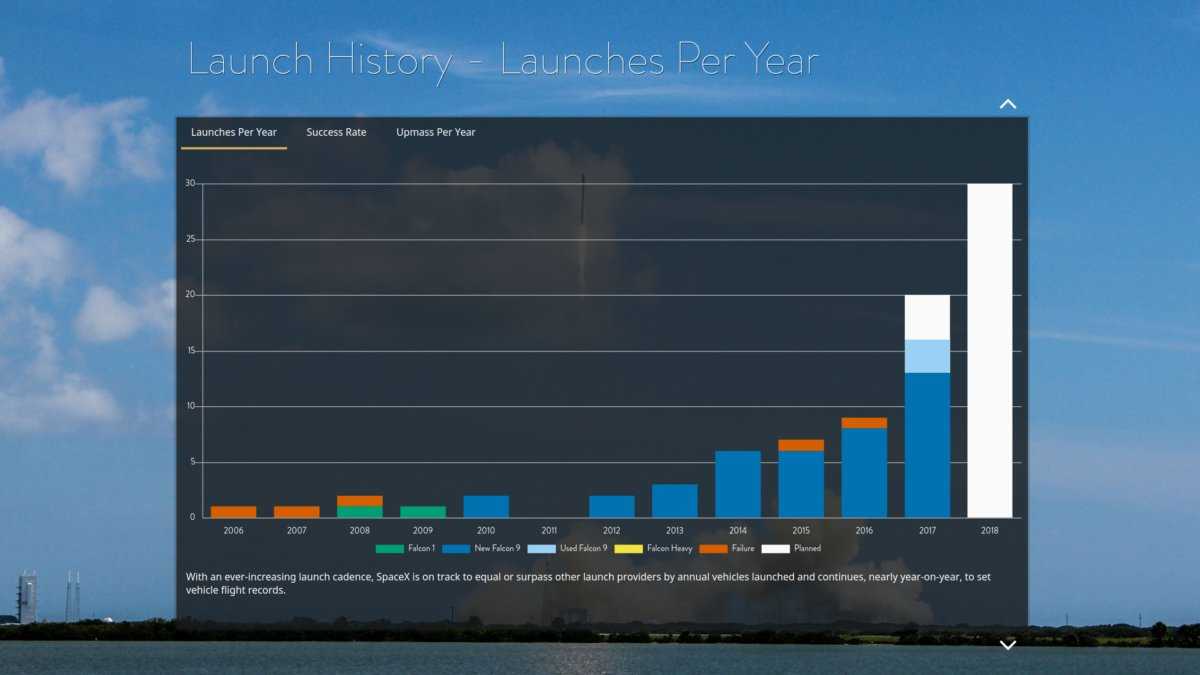Screen dimensions: 1200x675
Task: Toggle New Falcon 9 legend entry
Action: tap(482, 548)
